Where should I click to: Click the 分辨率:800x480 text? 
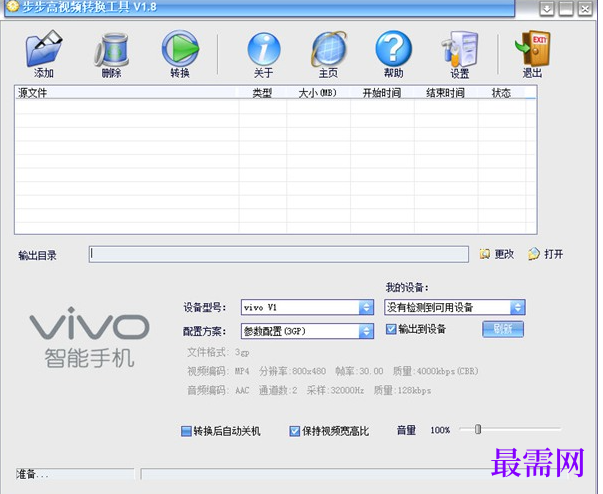click(292, 371)
